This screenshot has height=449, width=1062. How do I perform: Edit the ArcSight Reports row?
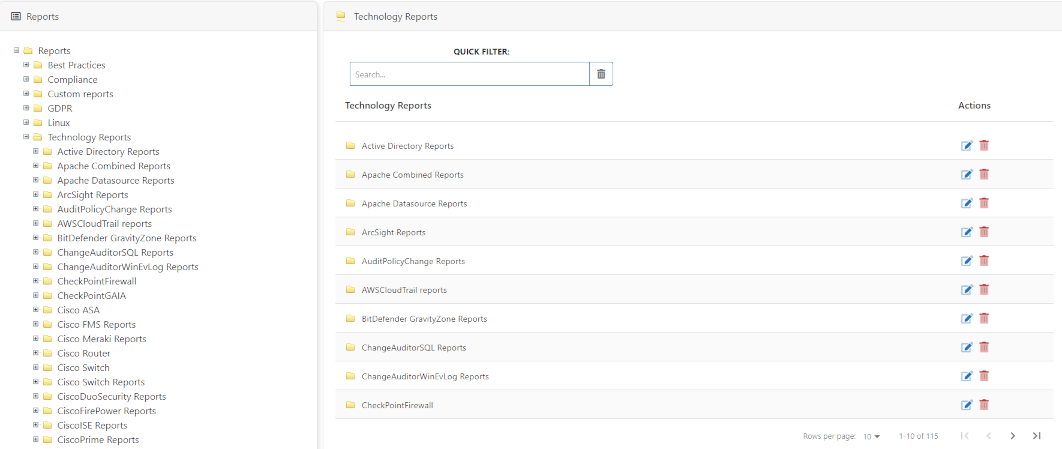click(x=967, y=232)
